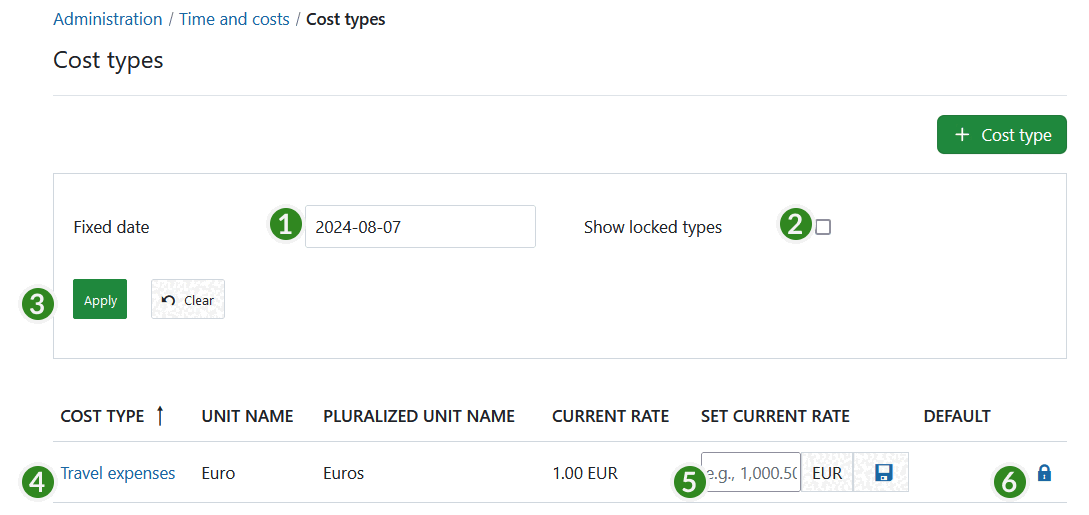Click the Show locked types label

[652, 227]
